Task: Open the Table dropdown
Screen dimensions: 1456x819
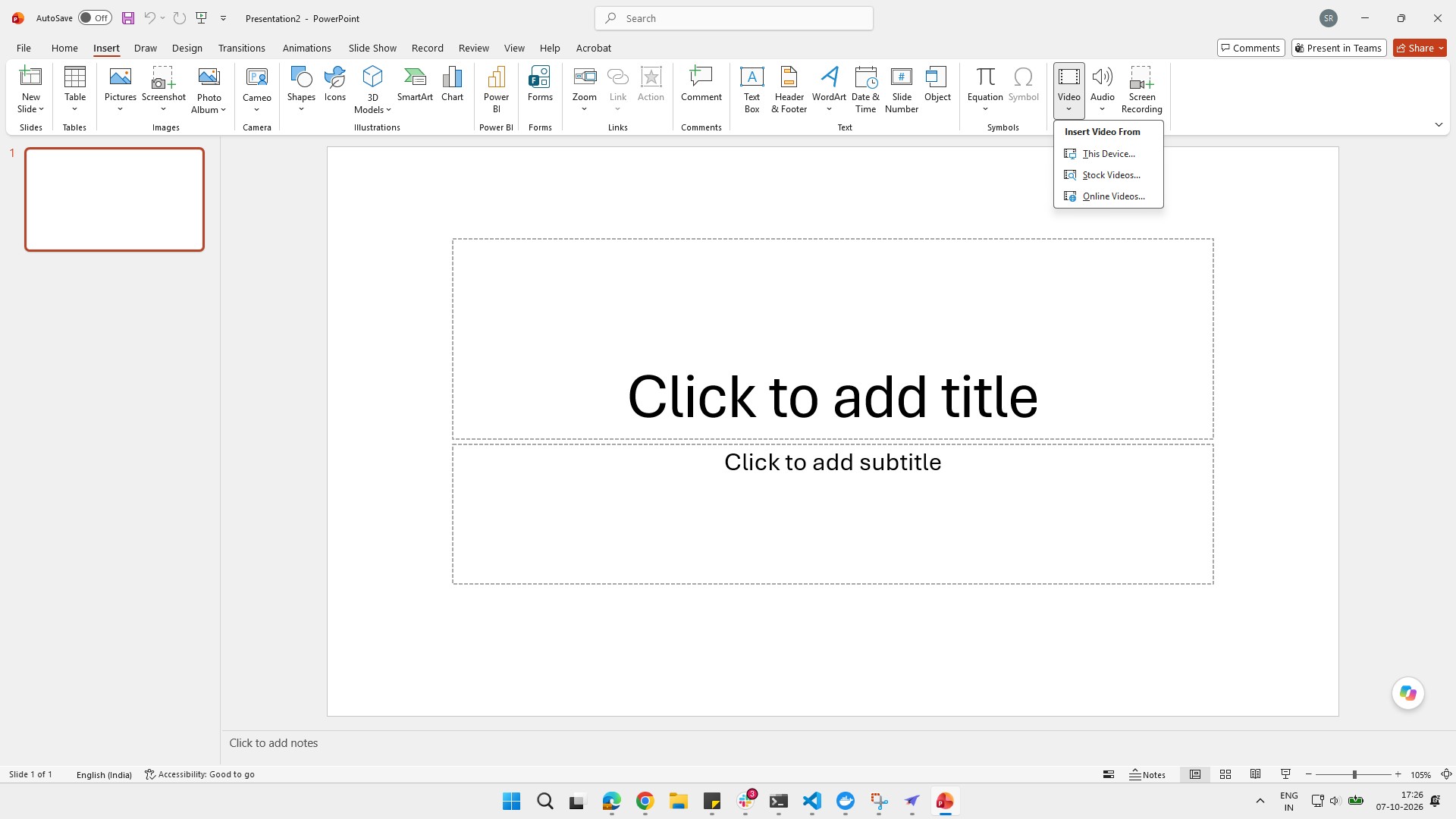Action: coord(75,109)
